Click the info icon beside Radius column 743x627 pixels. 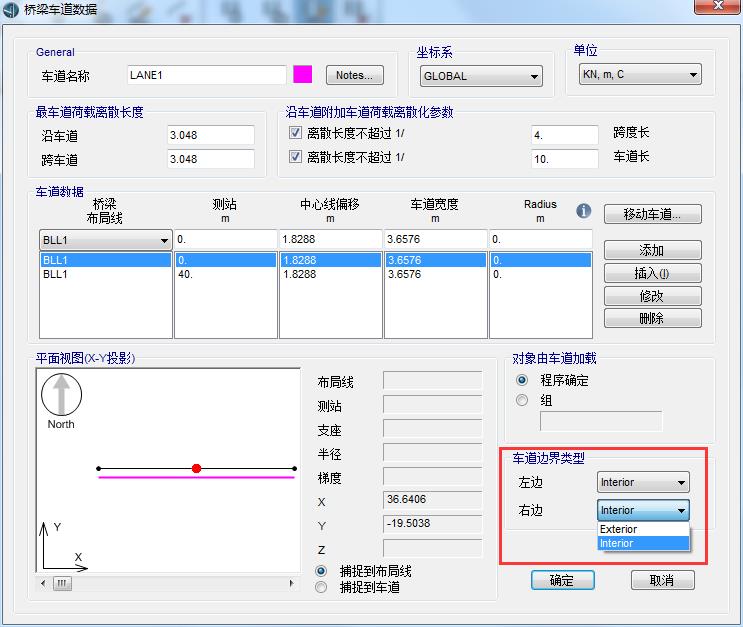tap(584, 212)
